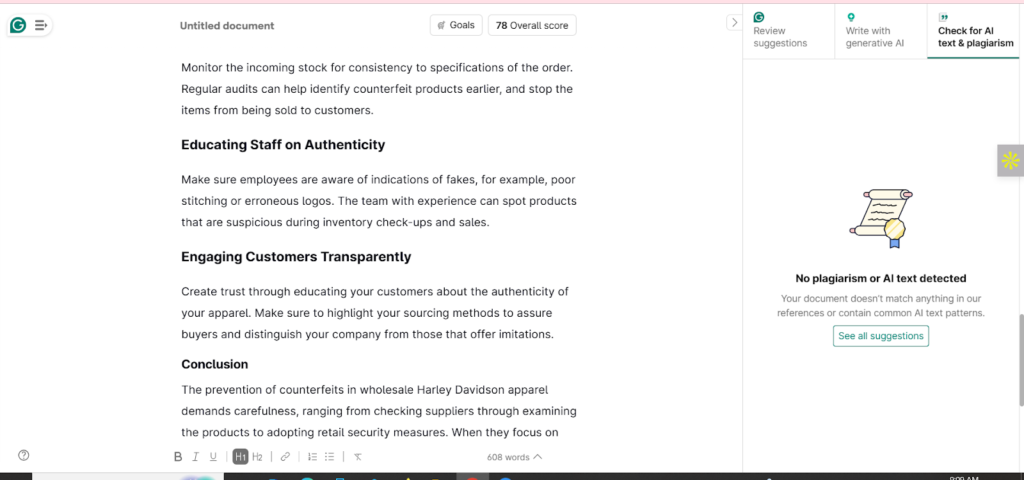
Task: Expand the 608 words count menu
Action: coord(515,457)
